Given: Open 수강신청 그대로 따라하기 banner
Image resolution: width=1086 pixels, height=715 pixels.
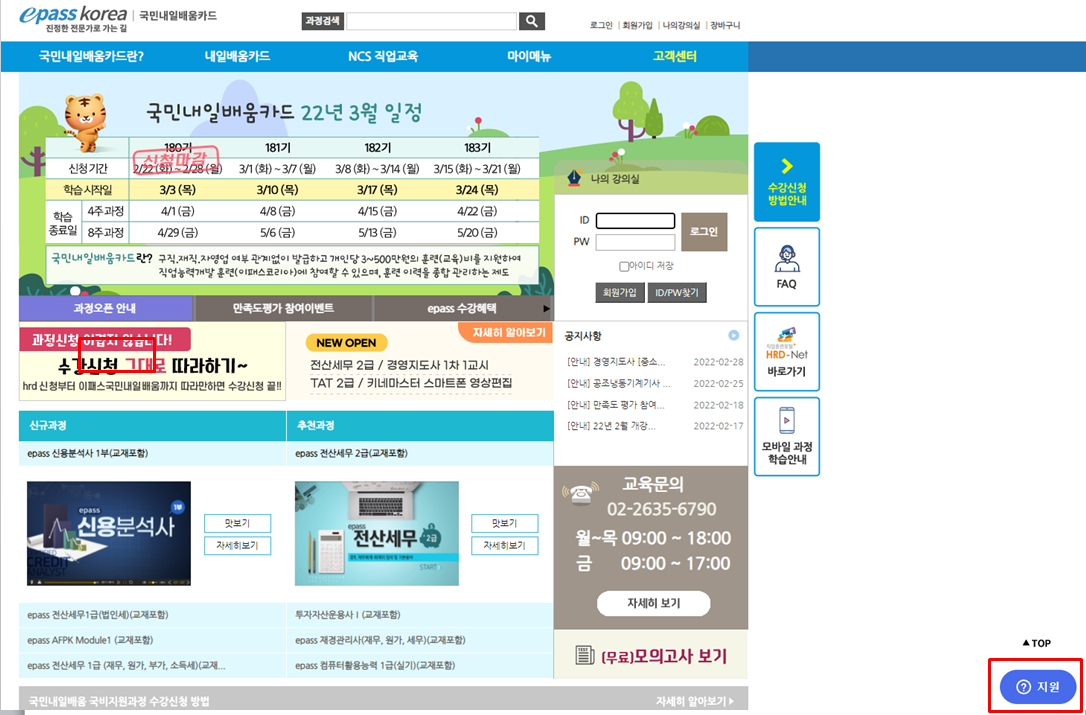Looking at the screenshot, I should 152,361.
